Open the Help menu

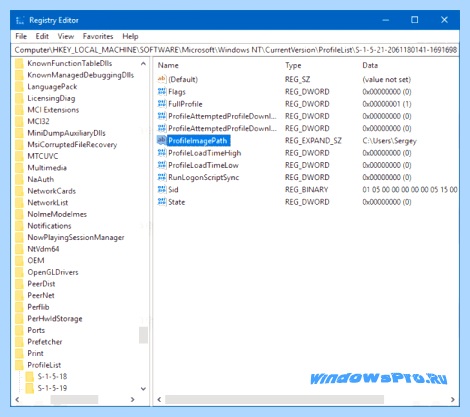130,36
